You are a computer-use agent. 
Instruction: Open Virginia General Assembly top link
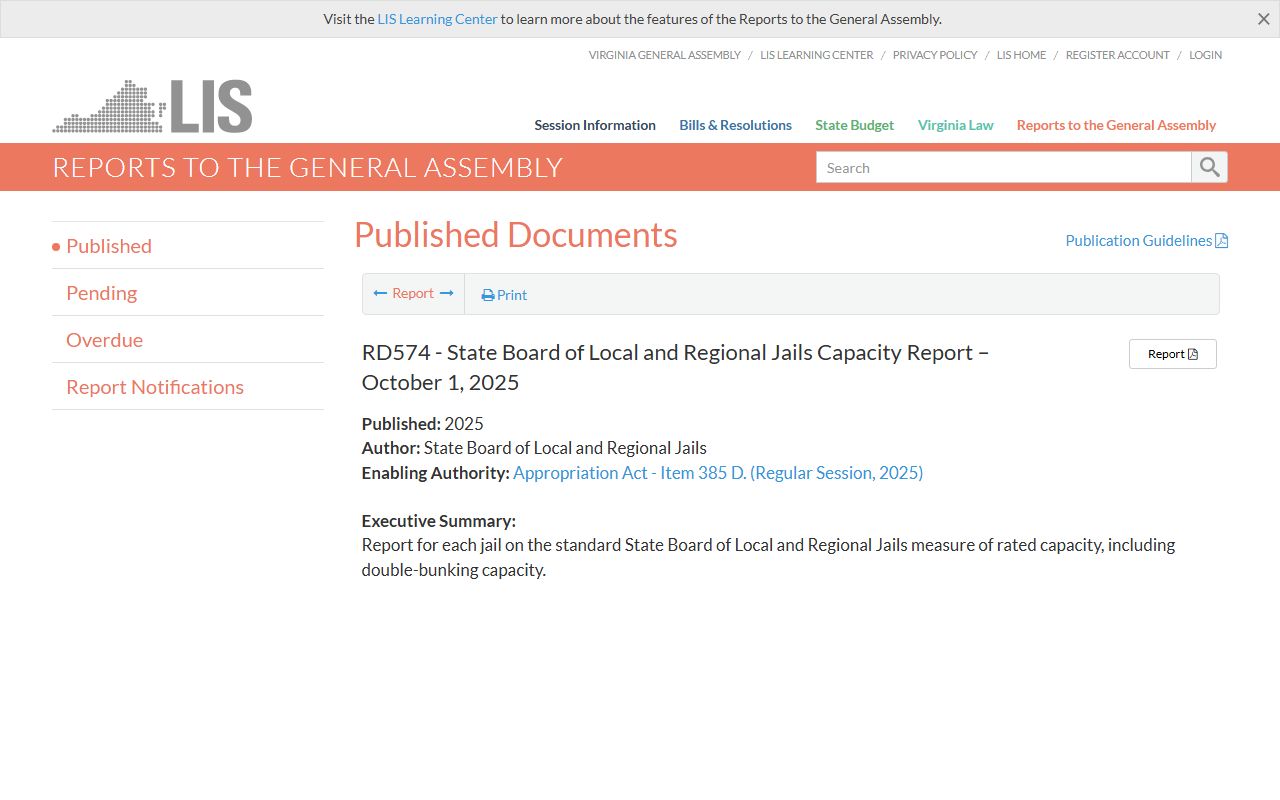click(x=664, y=55)
